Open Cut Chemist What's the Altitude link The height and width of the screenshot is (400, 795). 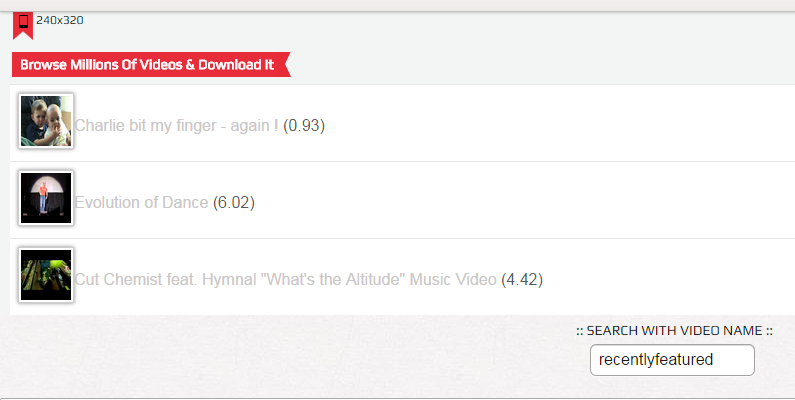tap(285, 279)
